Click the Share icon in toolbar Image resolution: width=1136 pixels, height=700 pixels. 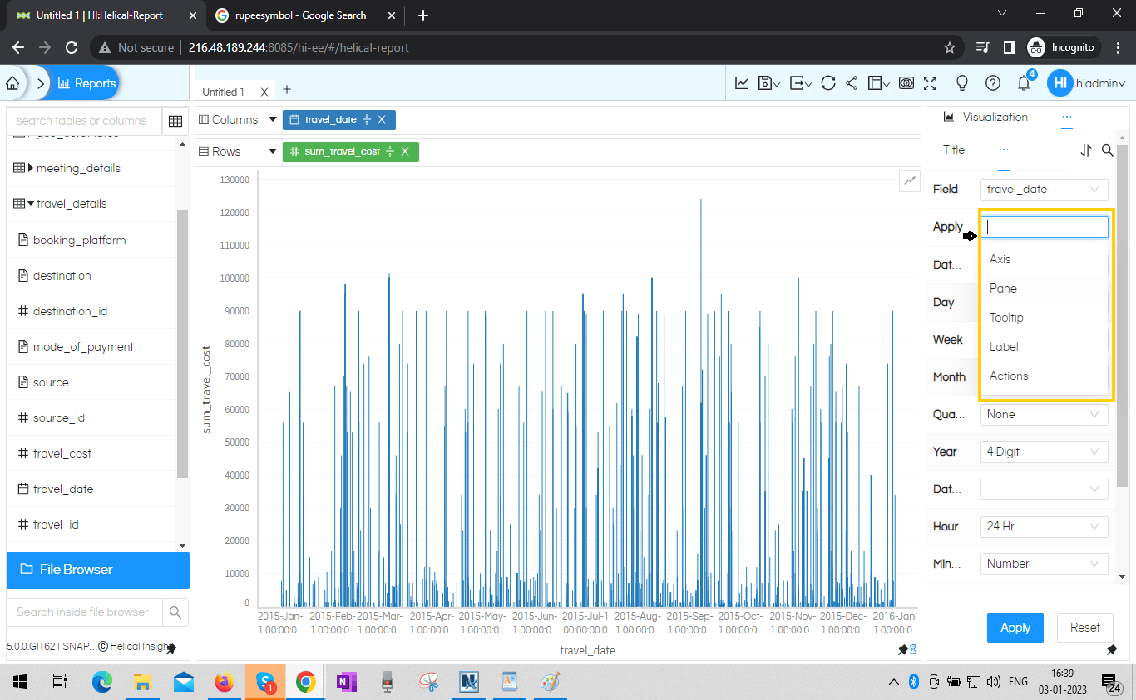click(852, 83)
